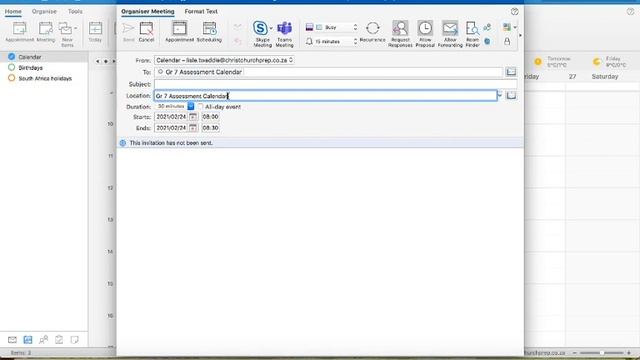Click the Subject input field
The image size is (640, 360).
336,84
